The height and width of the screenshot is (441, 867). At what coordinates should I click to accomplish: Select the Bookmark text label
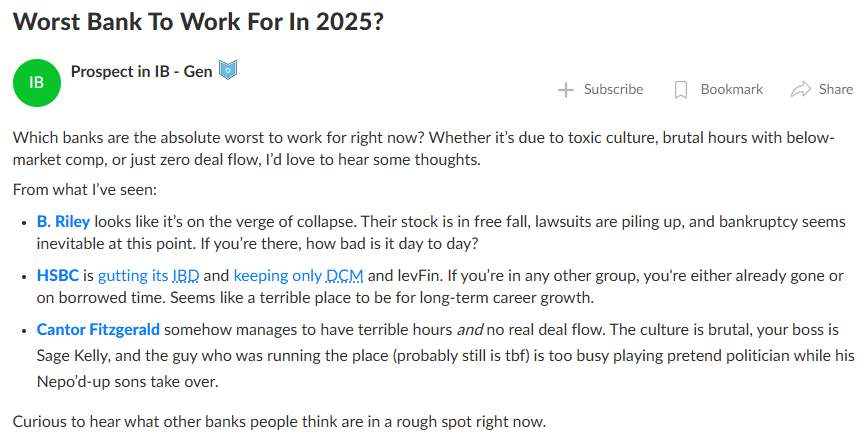[732, 90]
